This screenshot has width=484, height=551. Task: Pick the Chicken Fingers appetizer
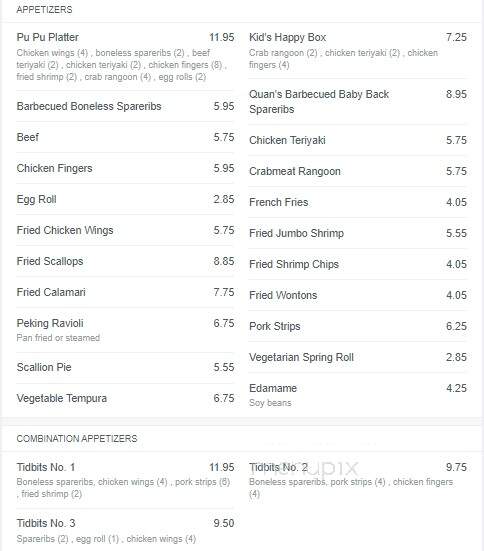(125, 168)
